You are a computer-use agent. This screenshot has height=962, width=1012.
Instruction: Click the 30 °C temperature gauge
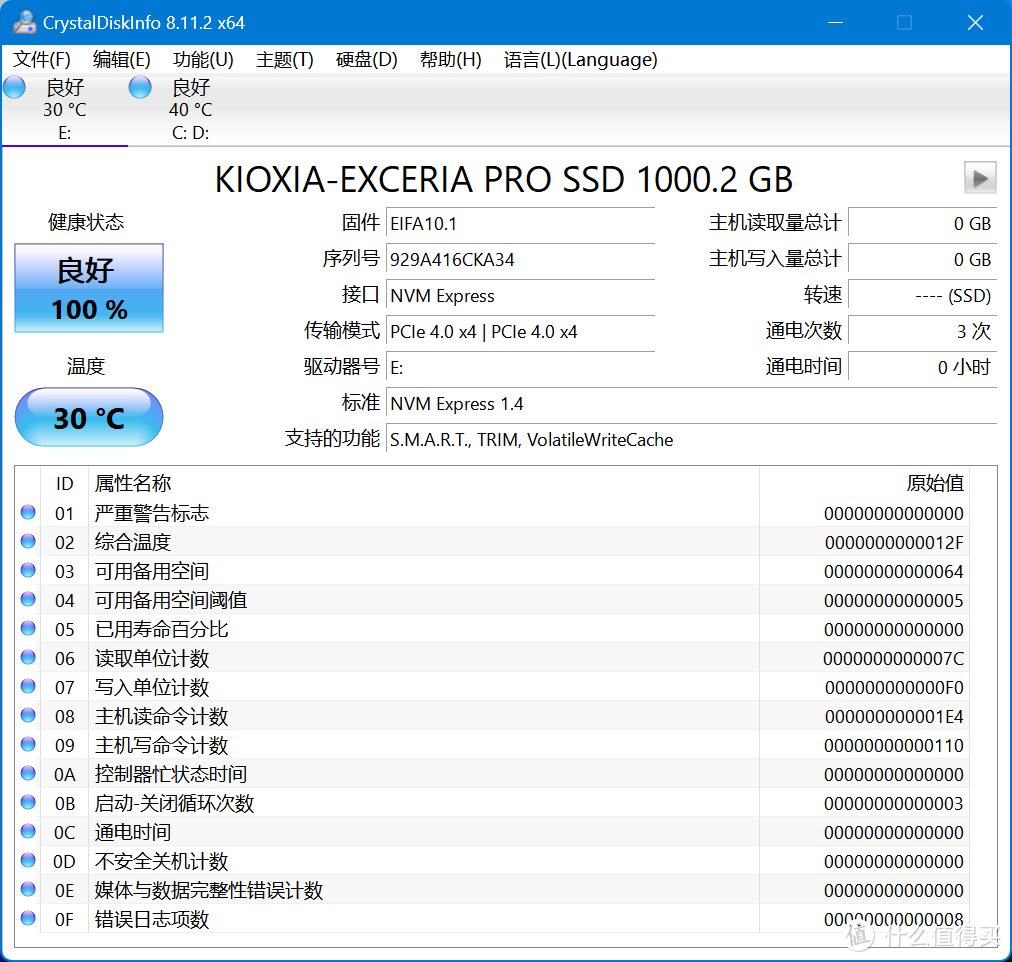tap(88, 417)
